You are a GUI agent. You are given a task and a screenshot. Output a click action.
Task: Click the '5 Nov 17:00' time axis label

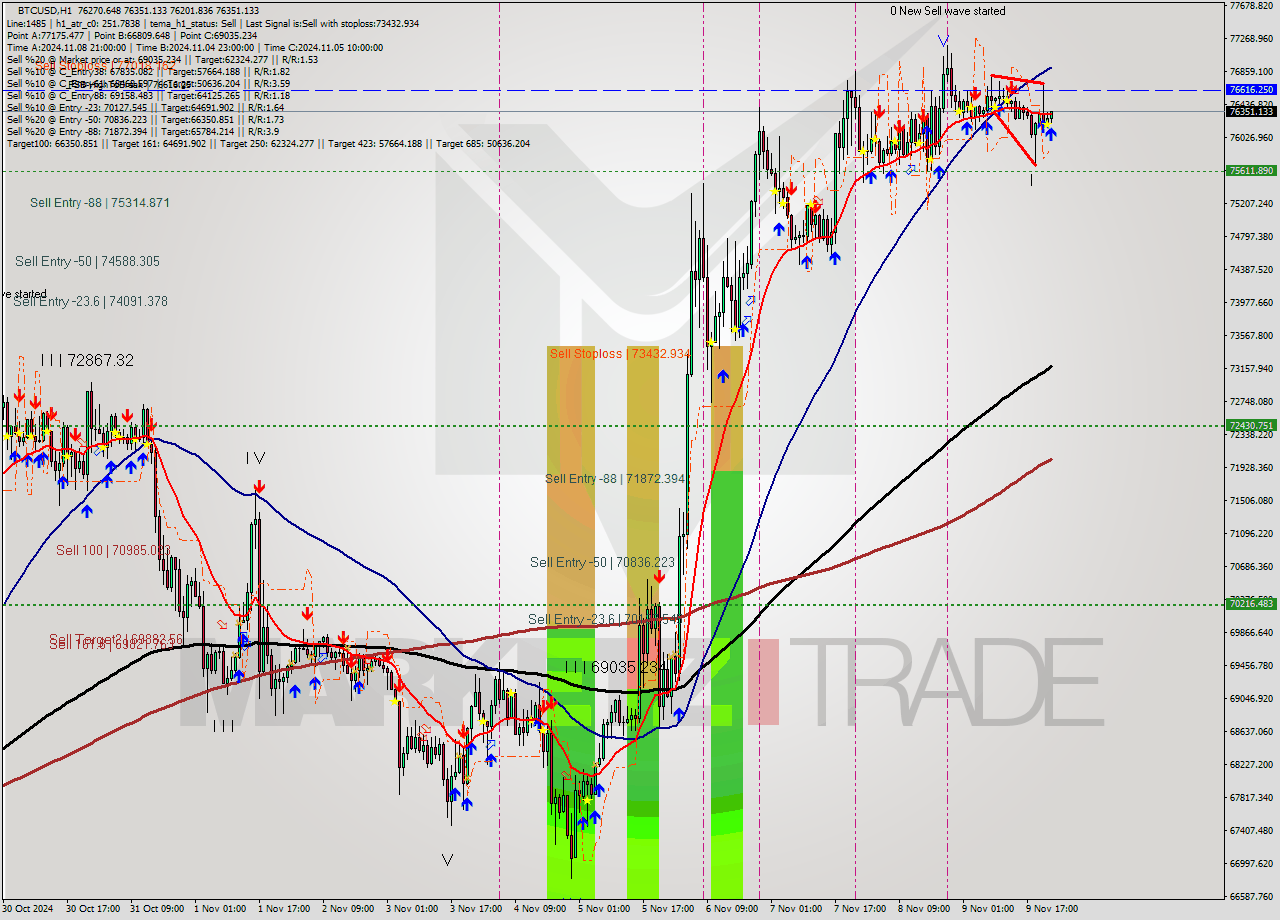669,909
